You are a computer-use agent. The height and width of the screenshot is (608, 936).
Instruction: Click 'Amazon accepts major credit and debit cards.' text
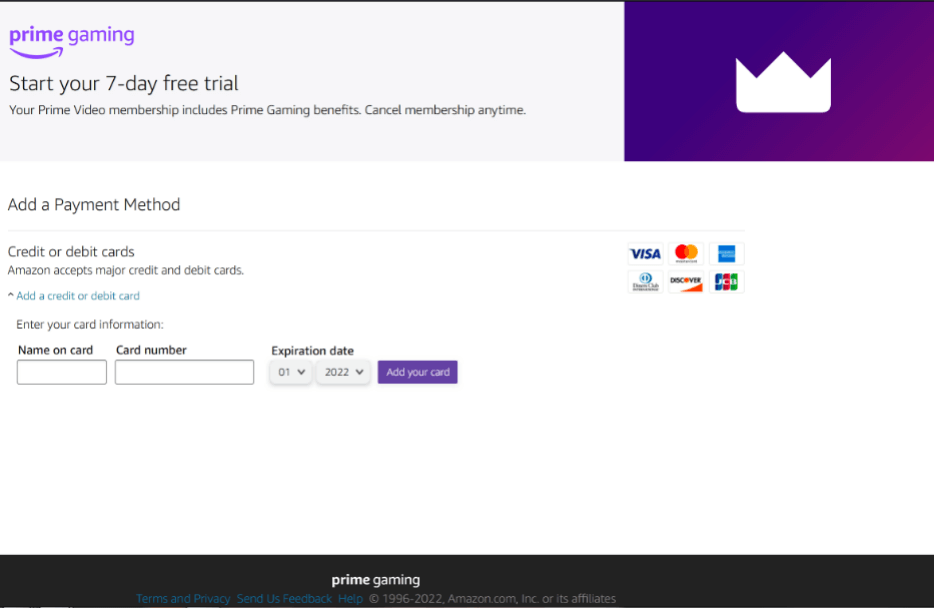(x=126, y=270)
